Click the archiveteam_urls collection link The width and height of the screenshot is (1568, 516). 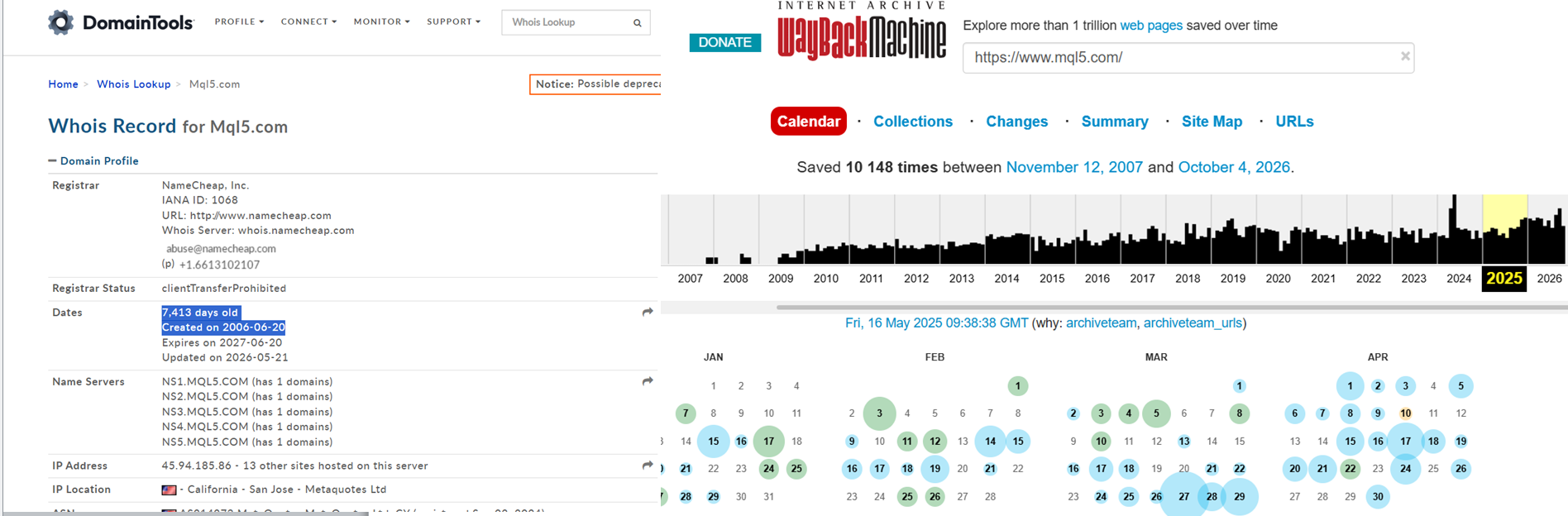tap(1193, 322)
